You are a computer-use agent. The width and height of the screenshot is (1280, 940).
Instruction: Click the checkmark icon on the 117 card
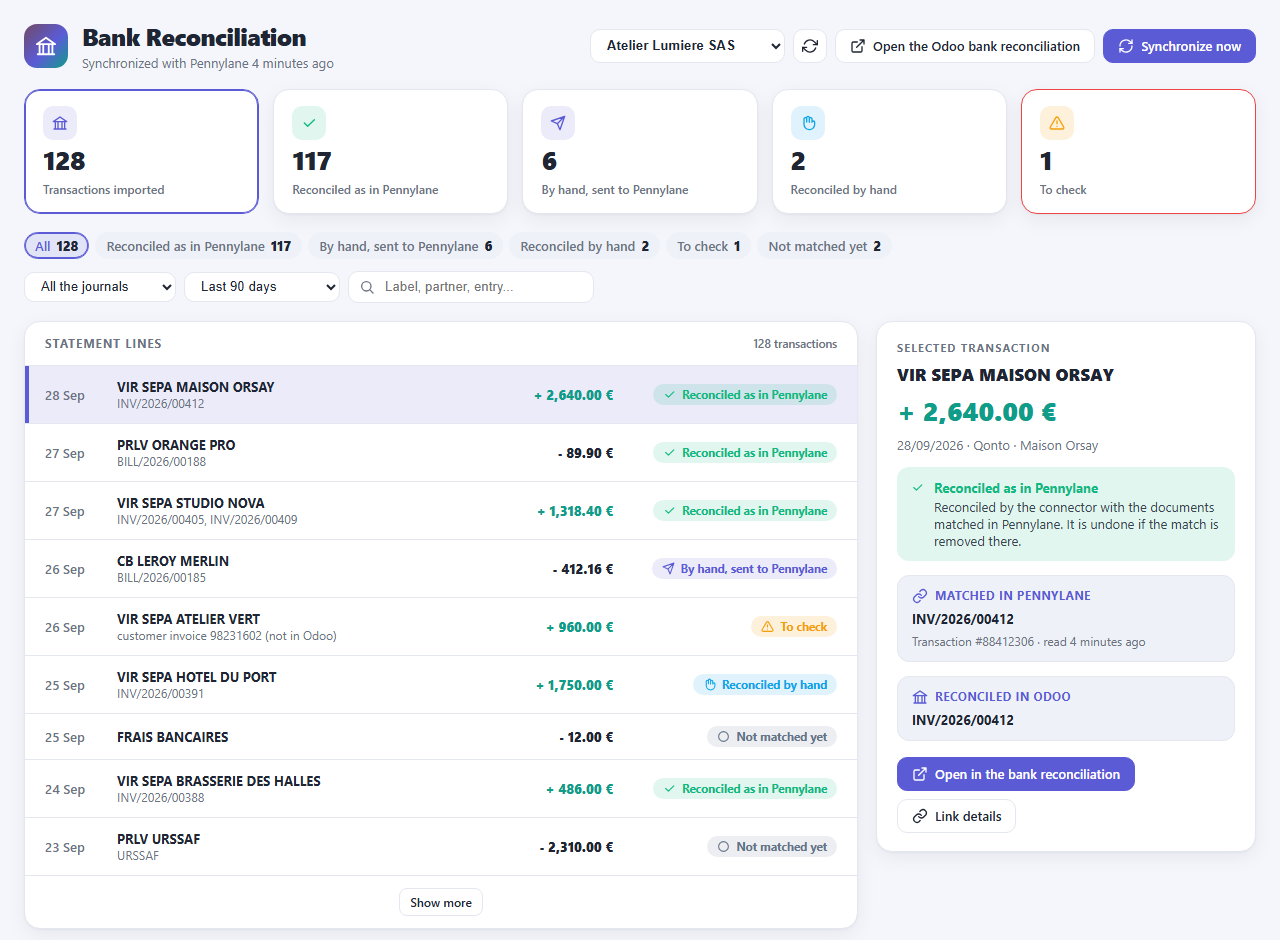[309, 123]
